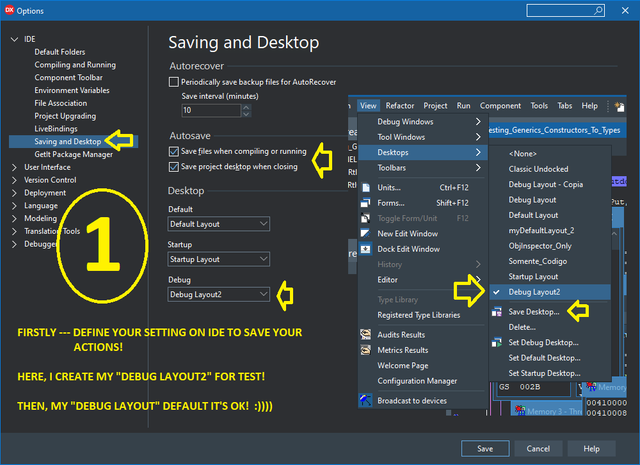640x465 pixels.
Task: Click Set Startup Desktop... entry
Action: pyautogui.click(x=550, y=373)
